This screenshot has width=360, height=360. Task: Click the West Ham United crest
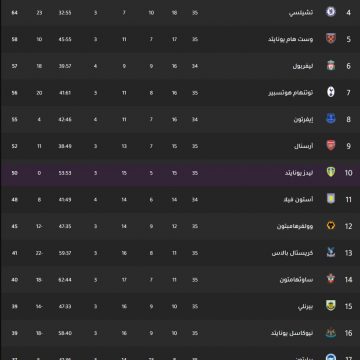pos(330,39)
